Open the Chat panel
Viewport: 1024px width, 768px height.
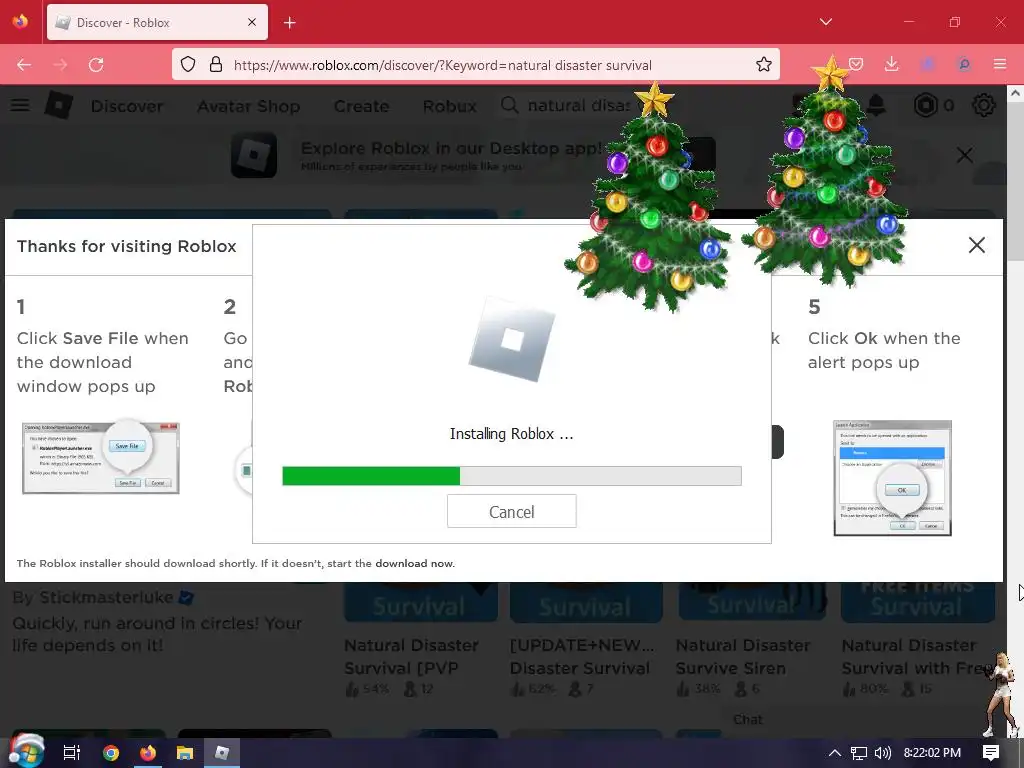(x=748, y=719)
